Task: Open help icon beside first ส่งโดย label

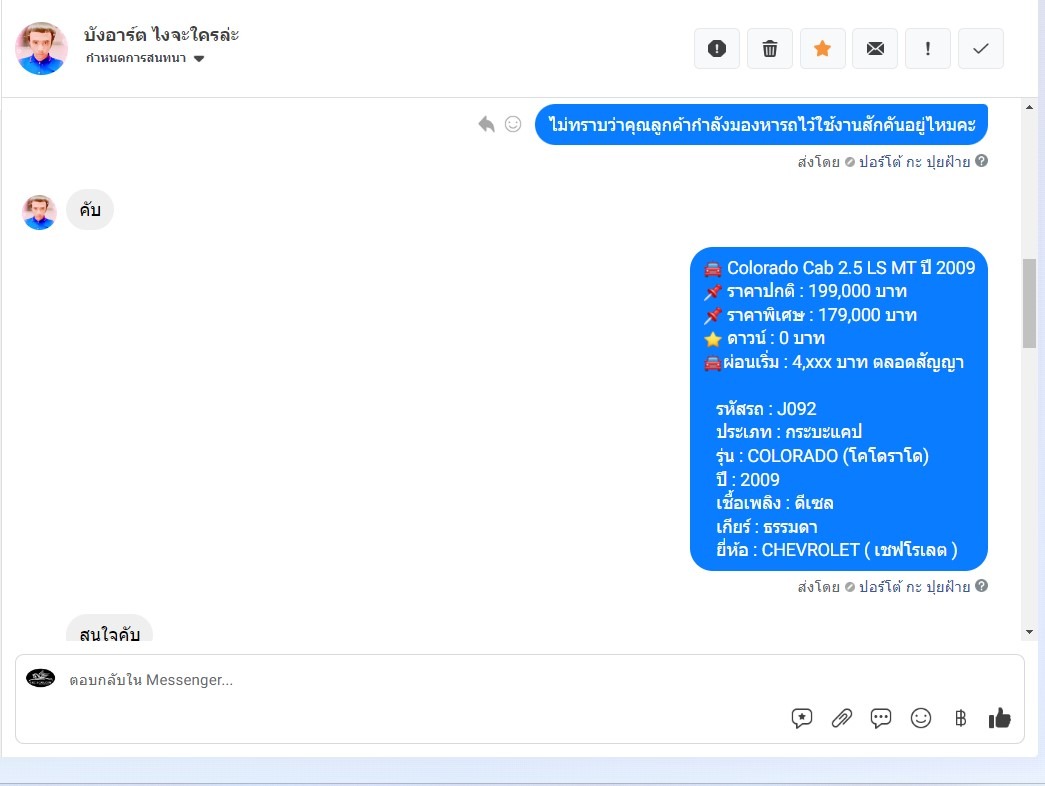Action: click(x=981, y=161)
